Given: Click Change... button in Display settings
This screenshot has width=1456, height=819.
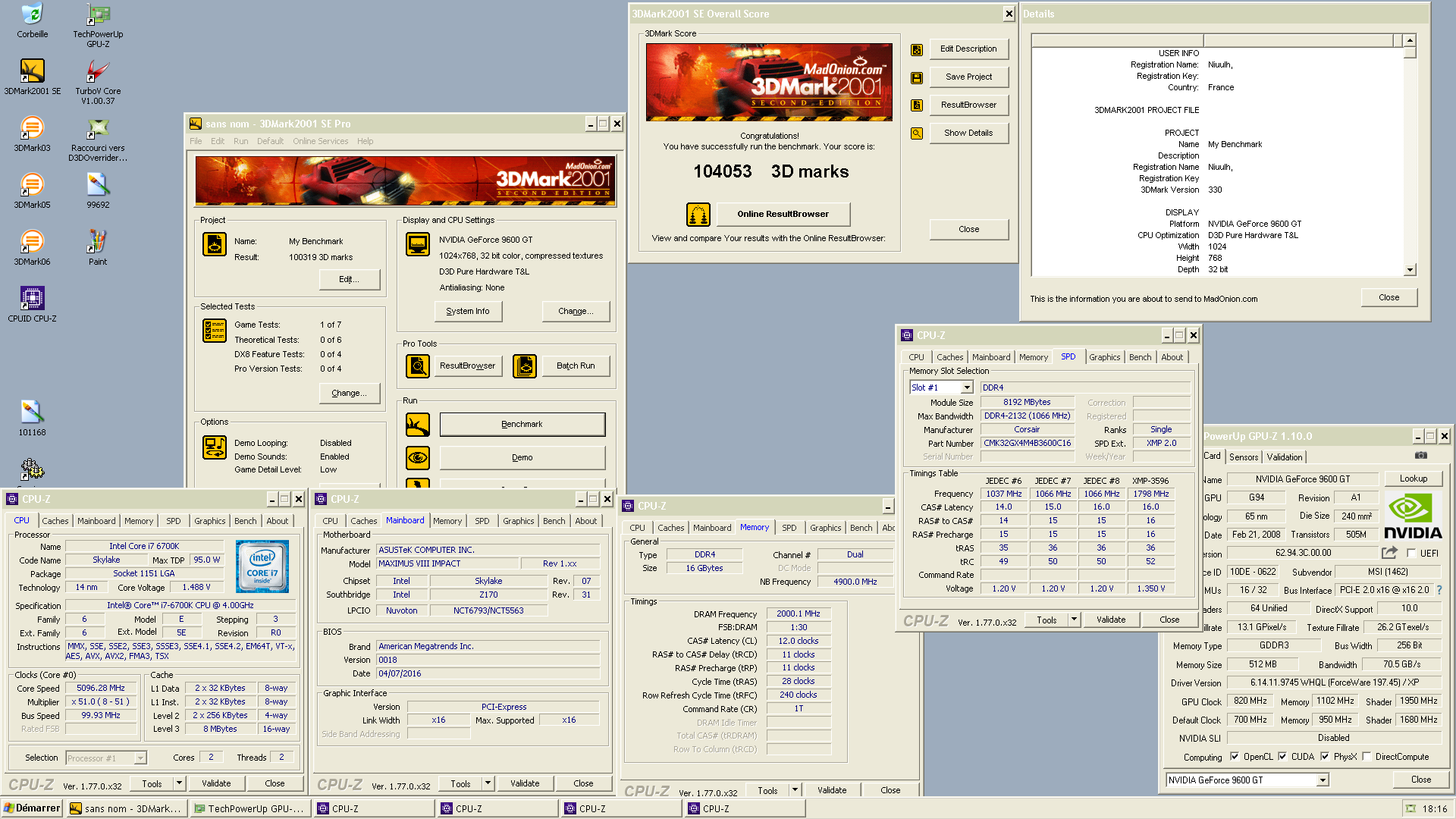Looking at the screenshot, I should (576, 312).
